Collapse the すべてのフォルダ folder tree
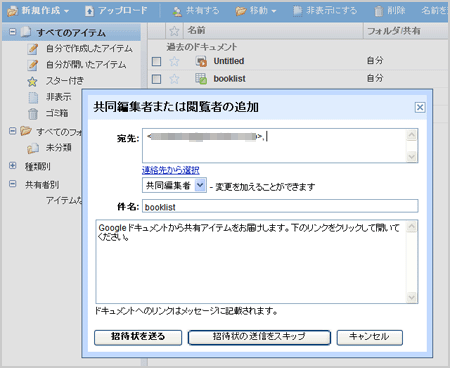This screenshot has height=368, width=450. pyautogui.click(x=12, y=131)
